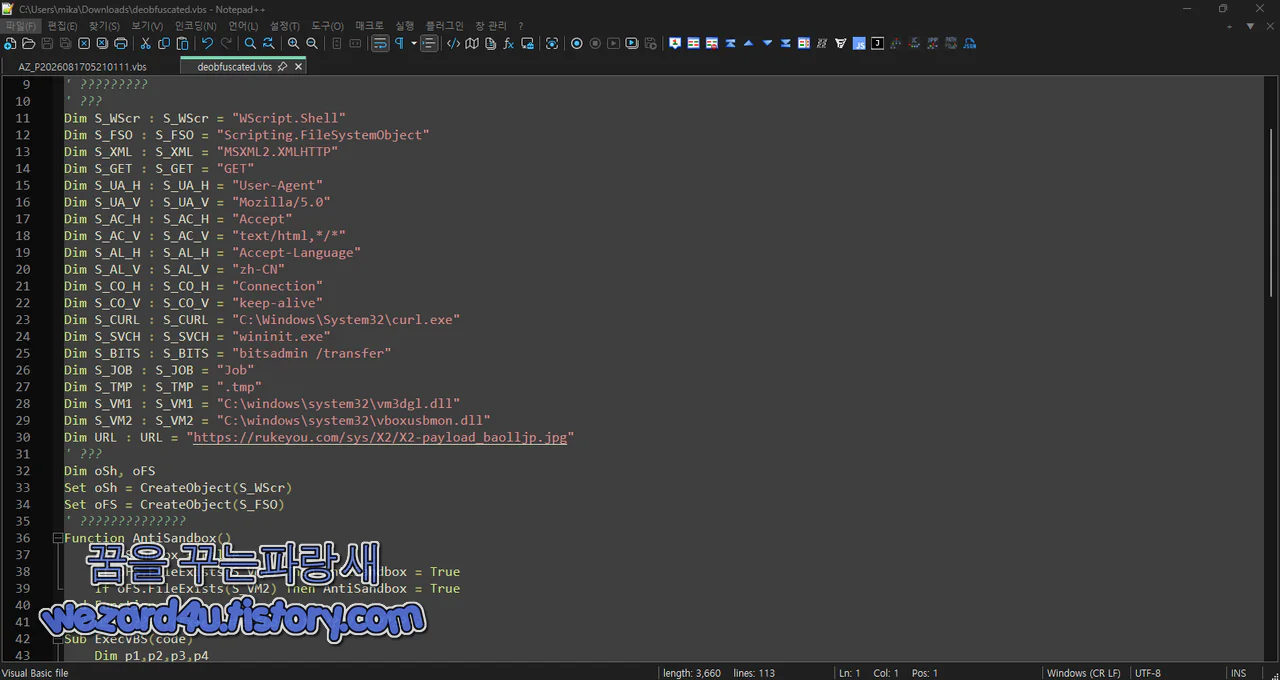Jump to previous bookmark up-arrow icon
This screenshot has width=1280, height=680.
[x=749, y=43]
